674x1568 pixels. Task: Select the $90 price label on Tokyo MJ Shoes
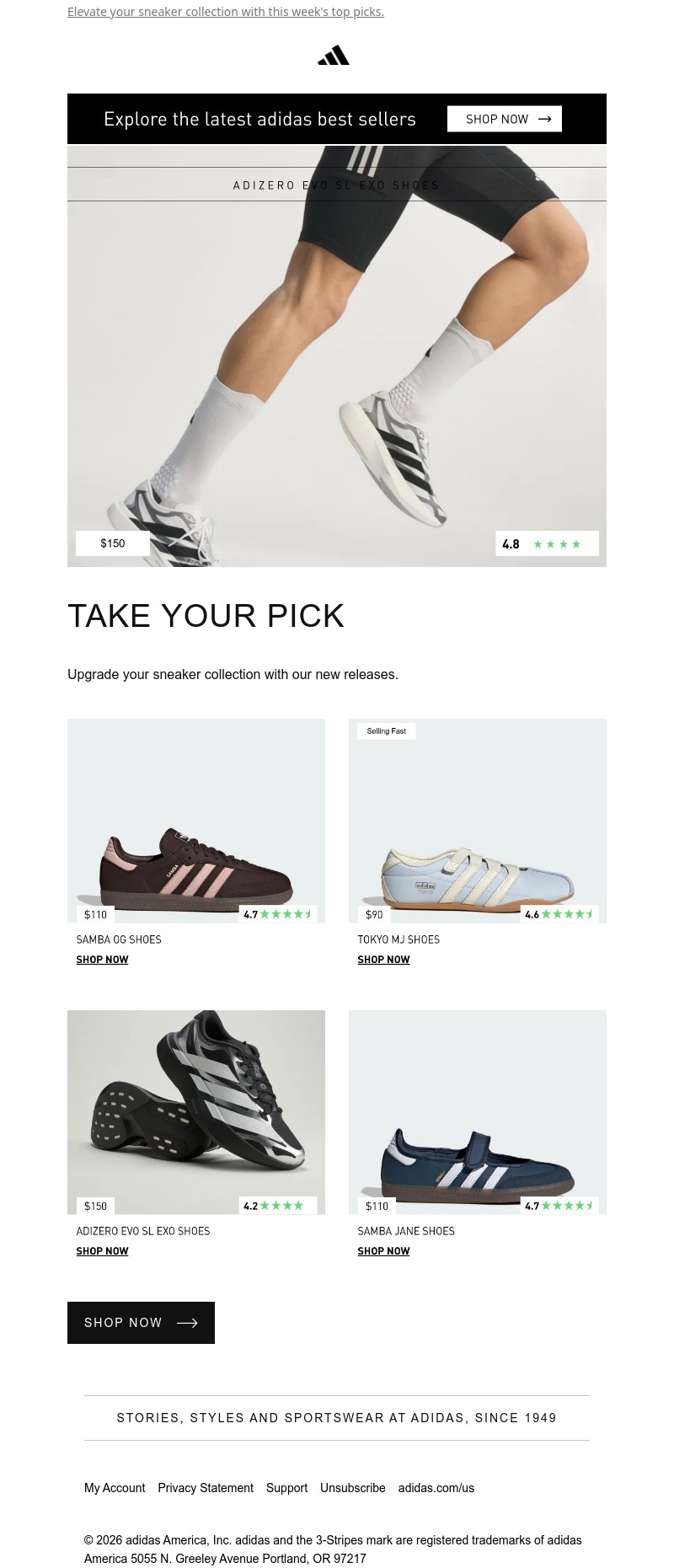[x=373, y=913]
